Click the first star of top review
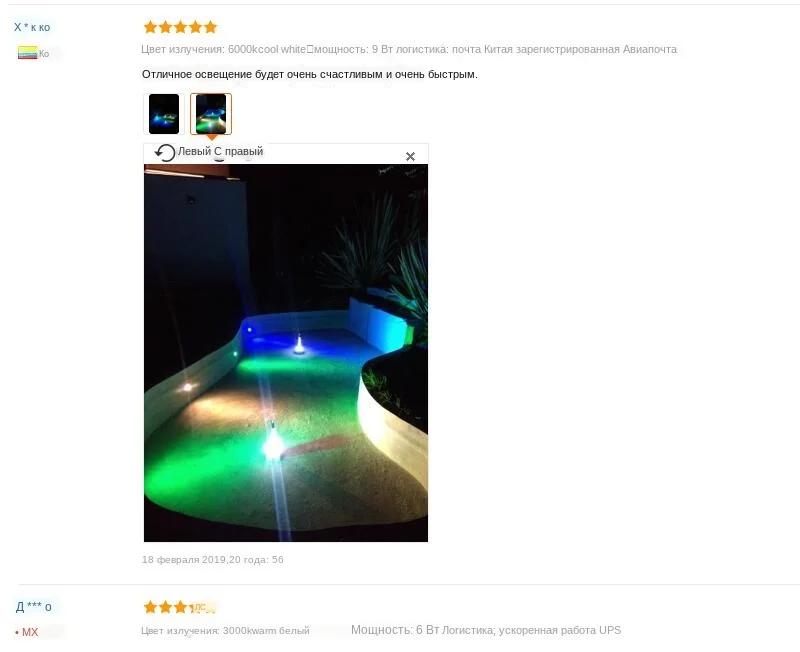 coord(150,27)
